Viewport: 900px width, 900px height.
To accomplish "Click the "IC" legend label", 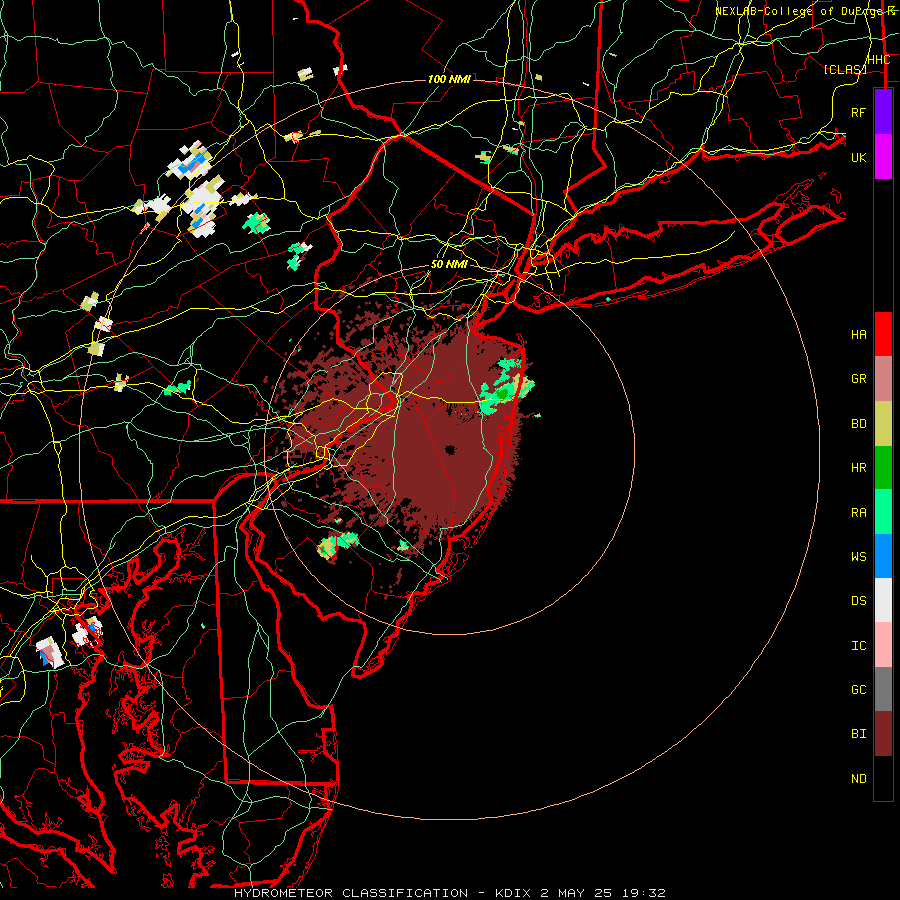I will (858, 646).
